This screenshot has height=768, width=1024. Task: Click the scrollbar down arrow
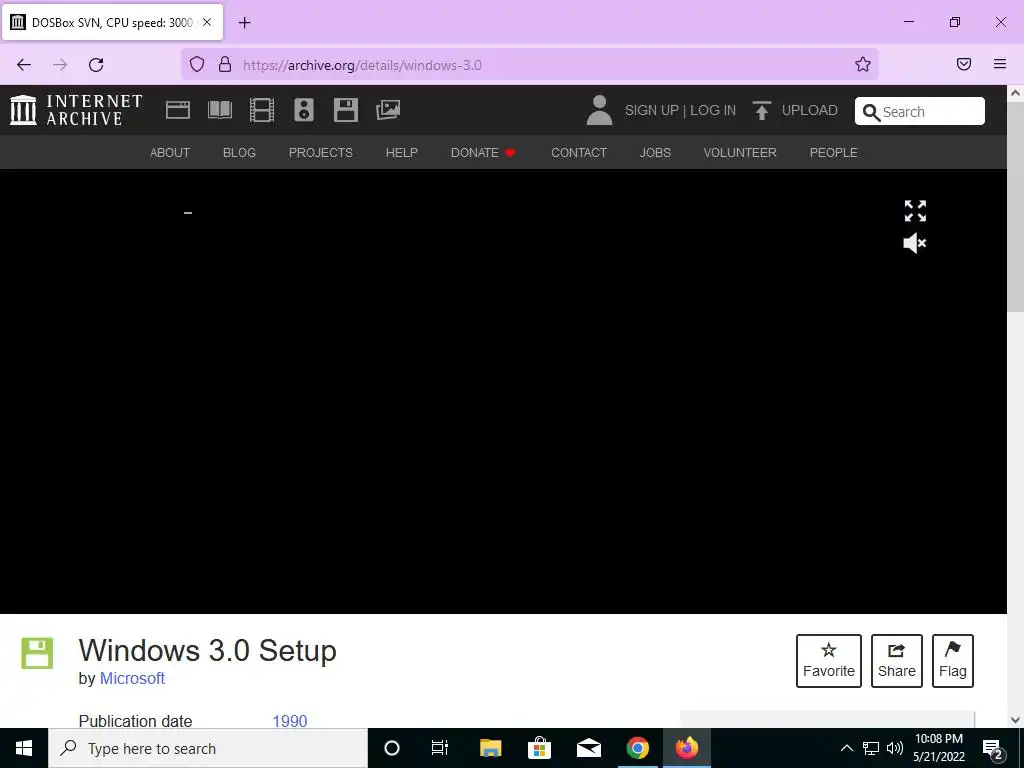click(1015, 720)
